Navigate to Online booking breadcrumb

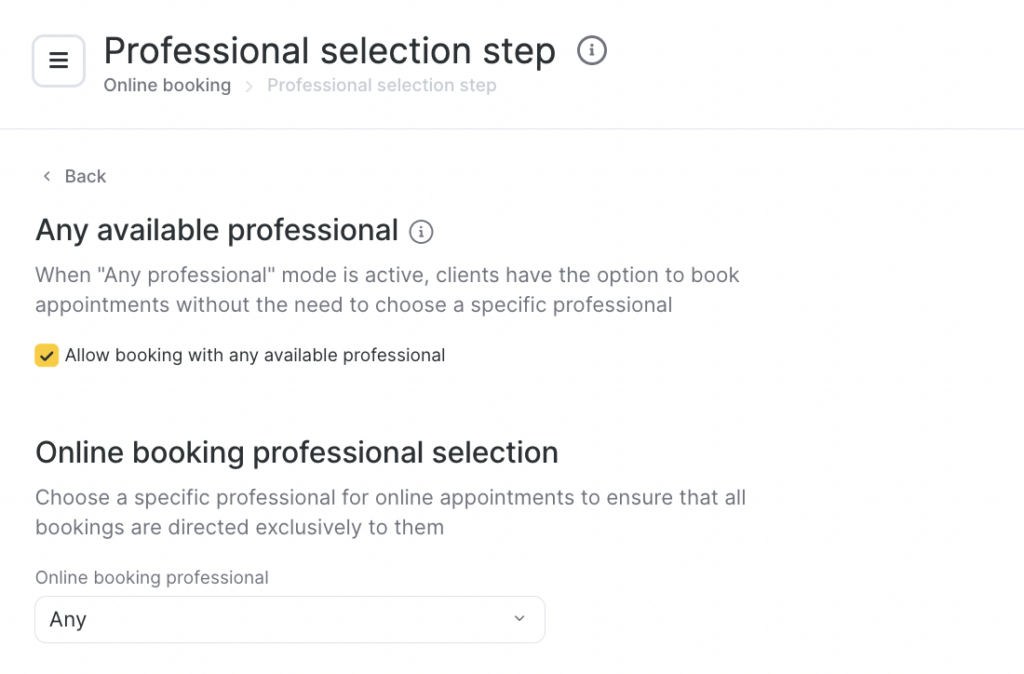coord(167,85)
